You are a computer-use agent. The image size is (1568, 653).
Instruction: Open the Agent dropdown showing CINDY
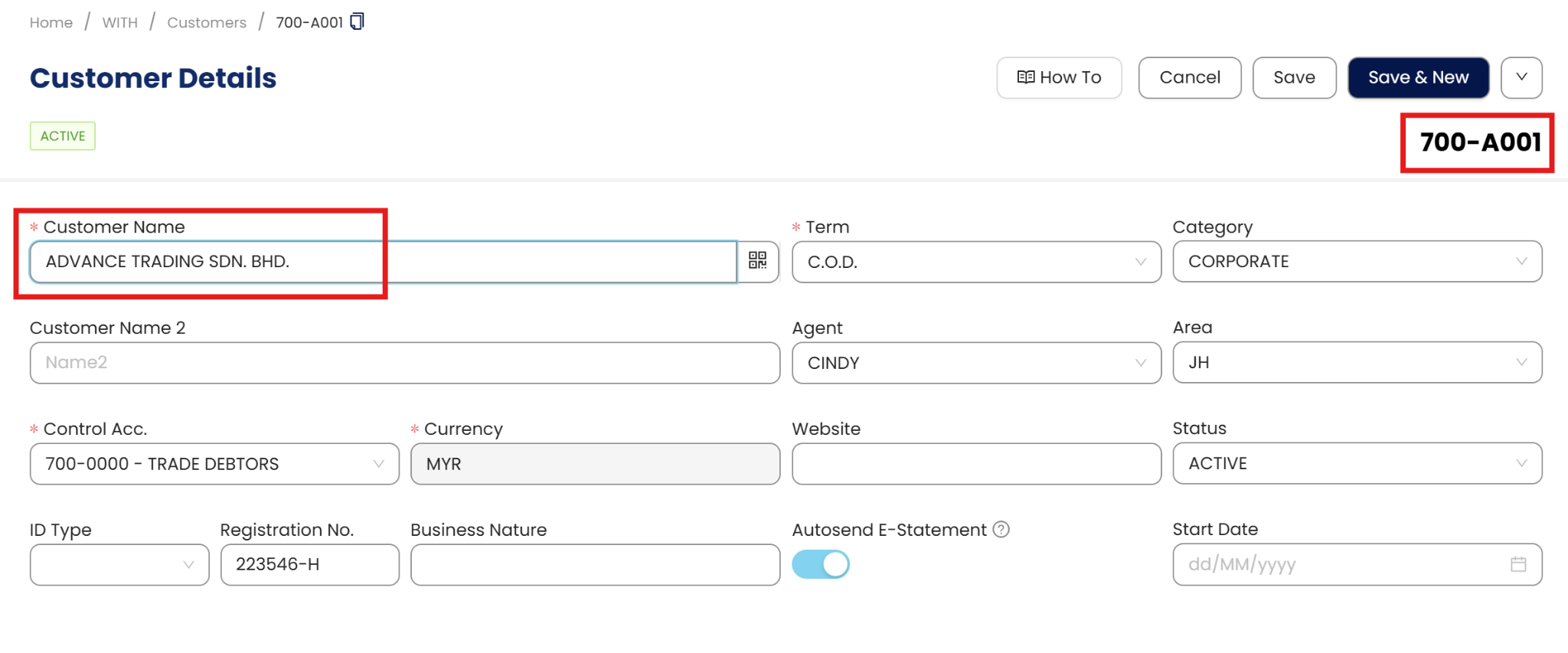(976, 363)
